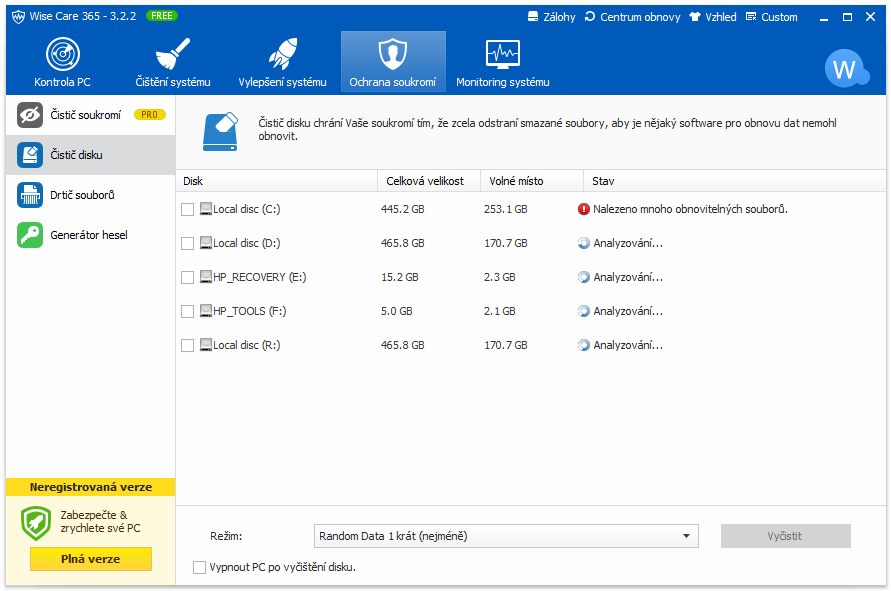Viewport: 891px width, 591px height.
Task: Click the analyzing spinner for HP_RECOVERY (E:)
Action: (584, 277)
